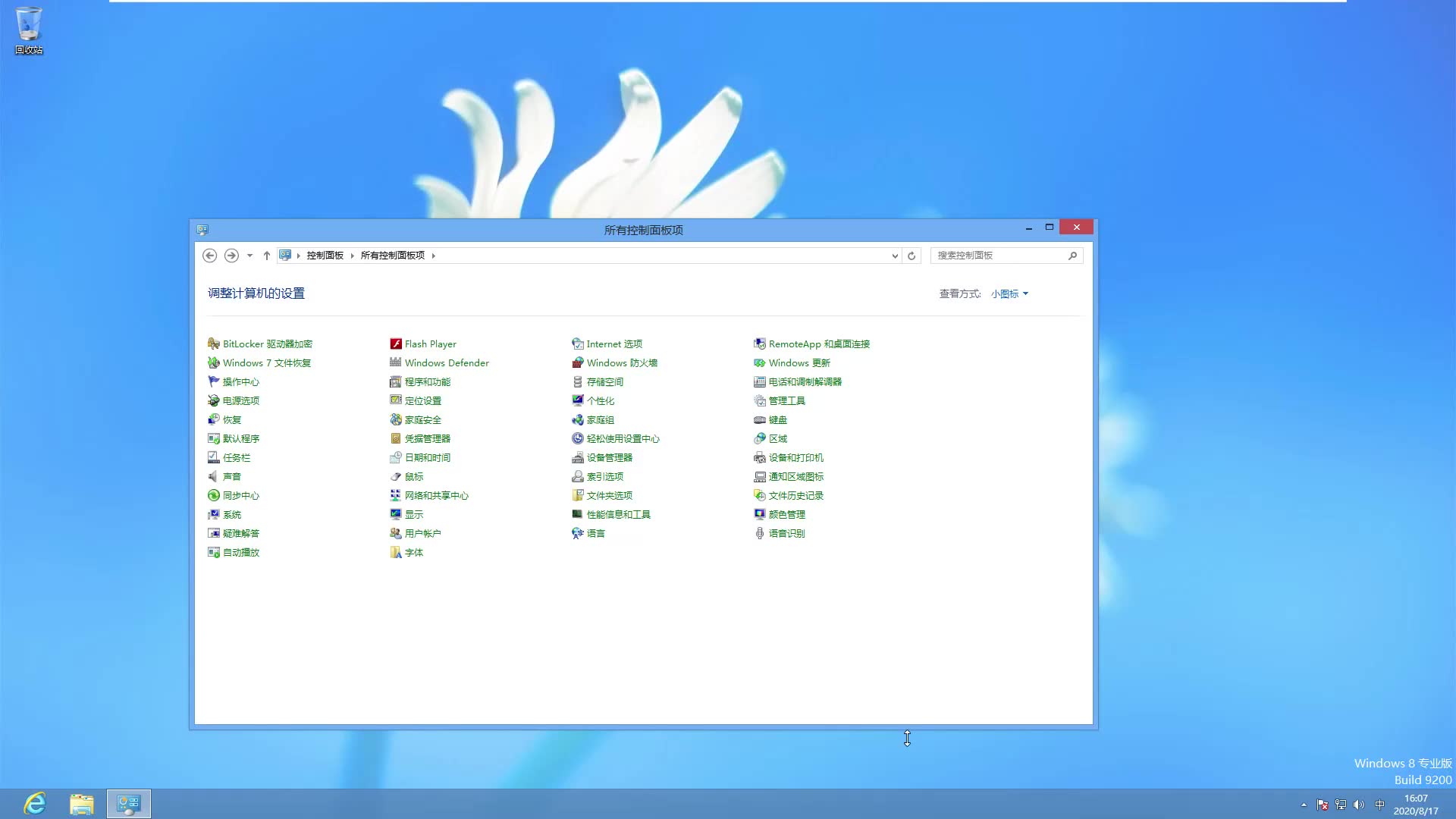Launch Internet Explorer from the taskbar
The width and height of the screenshot is (1456, 819).
(33, 803)
